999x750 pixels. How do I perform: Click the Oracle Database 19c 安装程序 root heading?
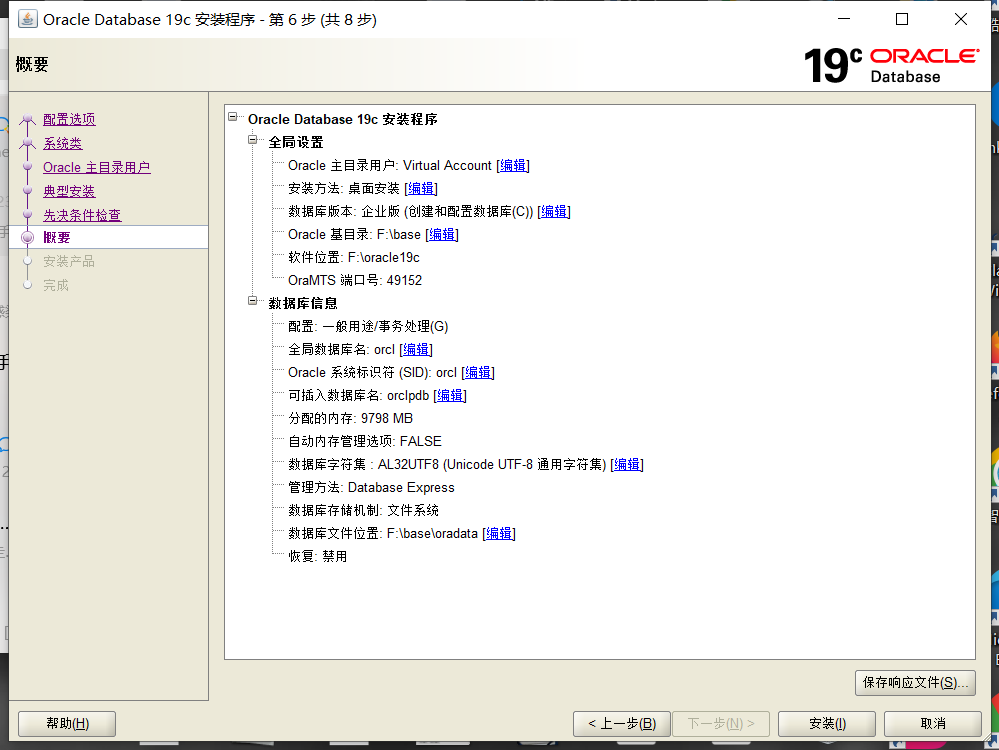tap(343, 119)
